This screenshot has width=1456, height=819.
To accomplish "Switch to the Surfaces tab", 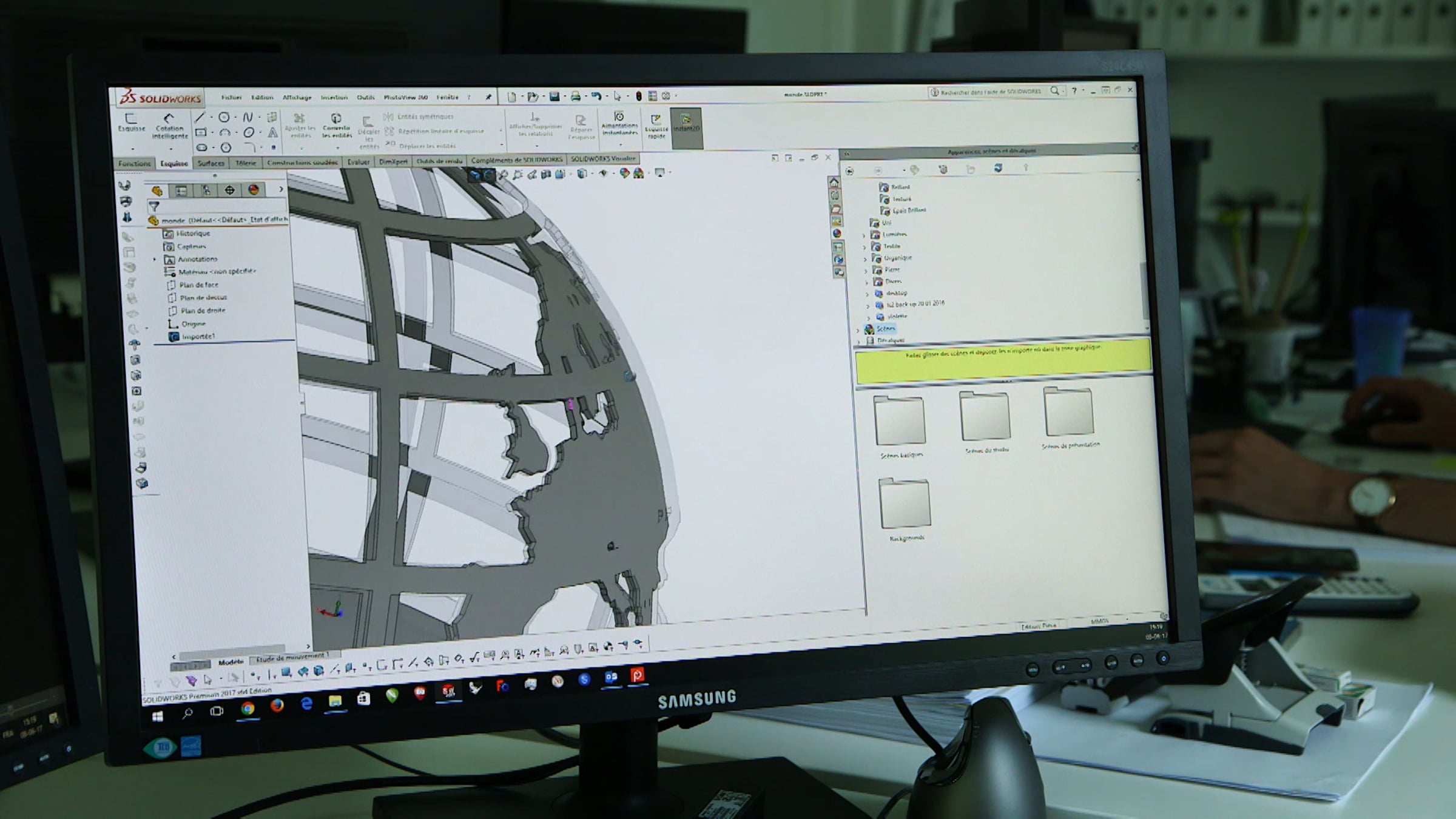I will click(x=211, y=163).
